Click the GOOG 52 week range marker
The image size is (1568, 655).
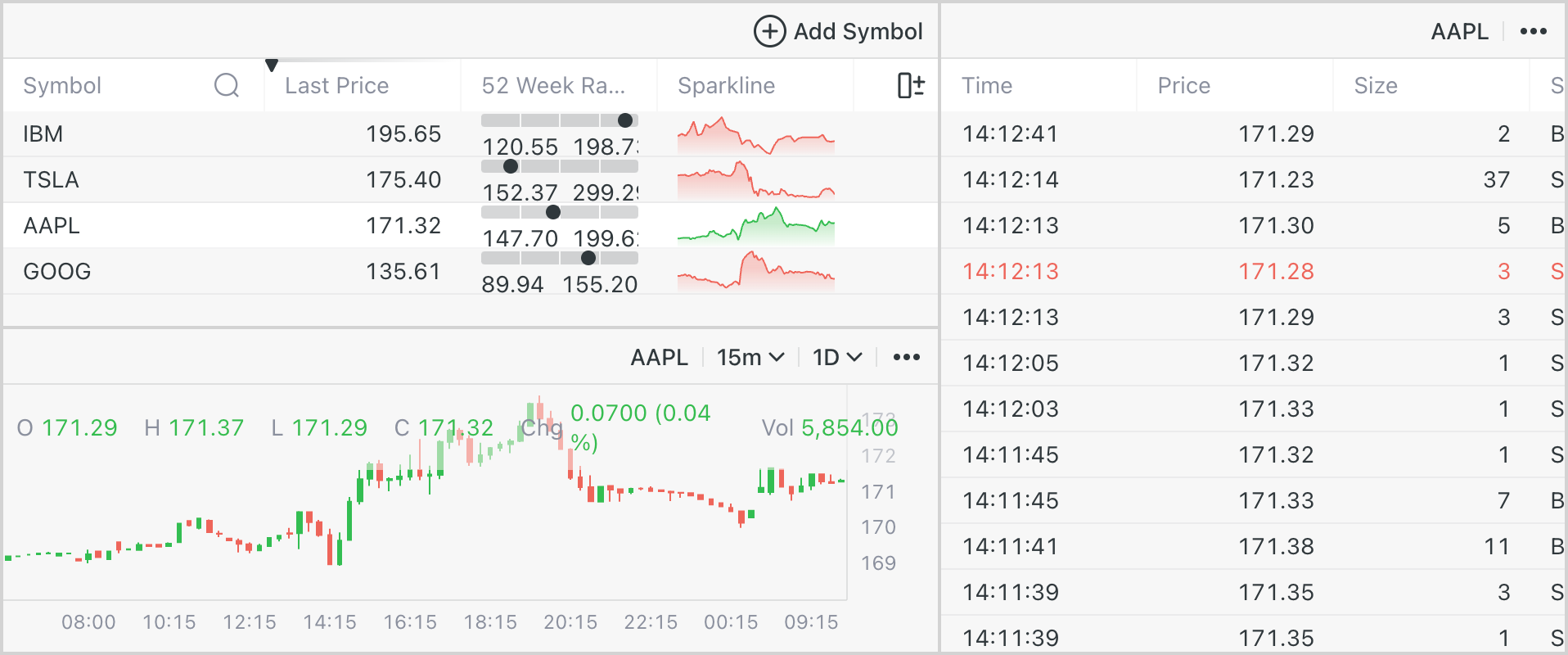click(588, 258)
